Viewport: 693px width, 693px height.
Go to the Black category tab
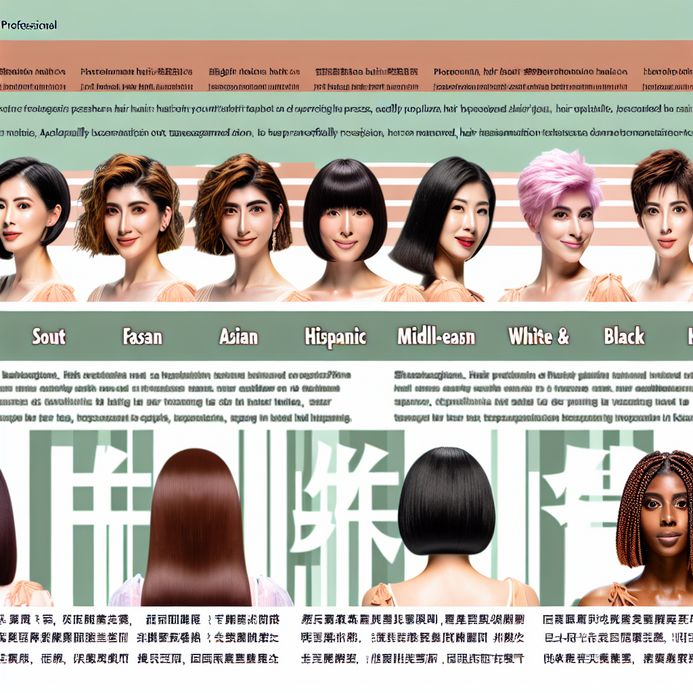click(623, 337)
